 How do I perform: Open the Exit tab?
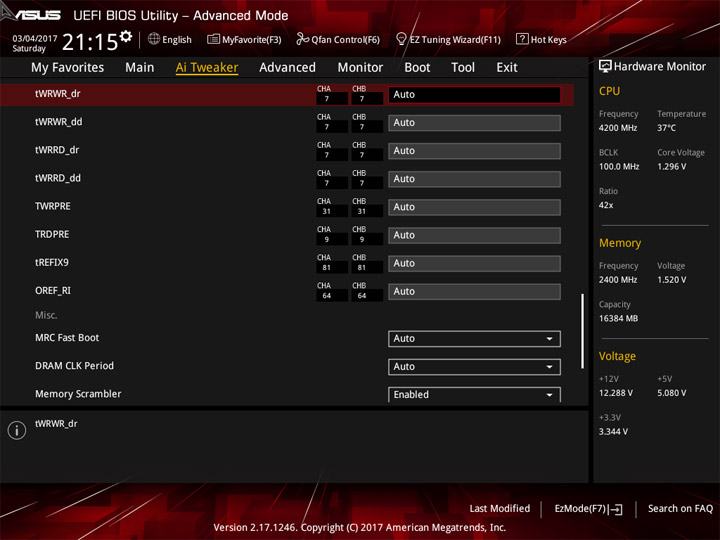pos(507,68)
